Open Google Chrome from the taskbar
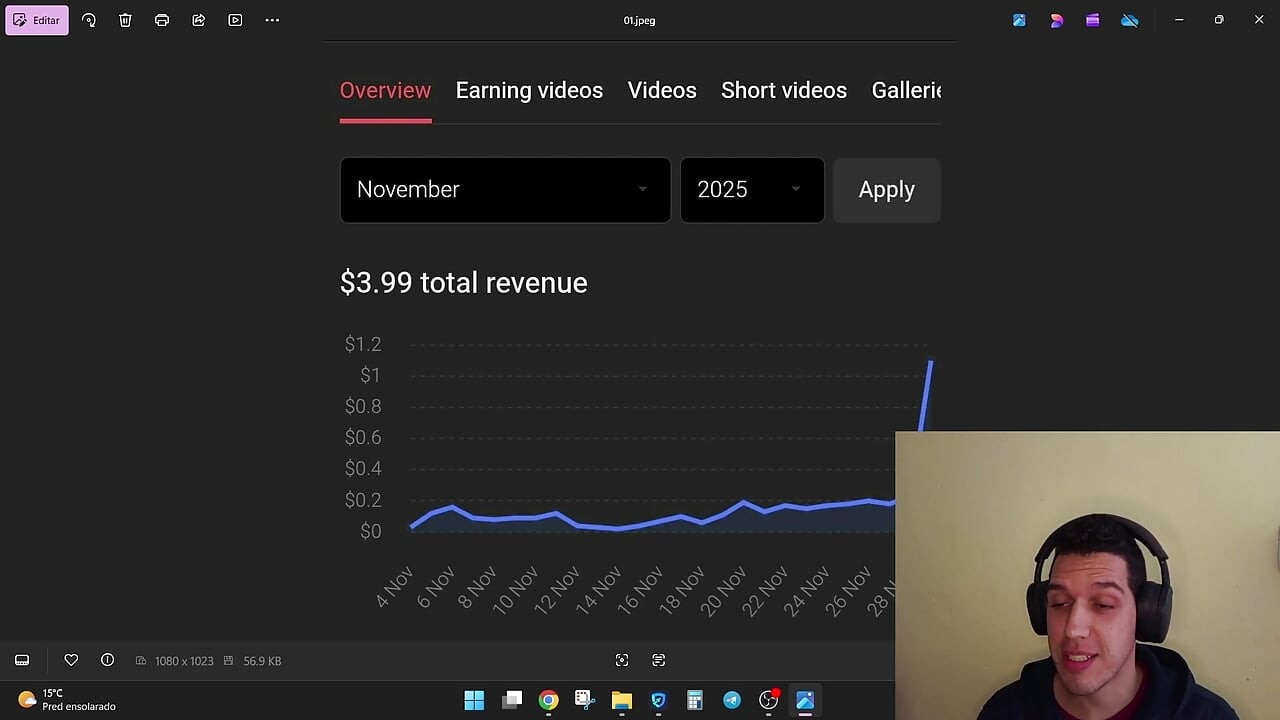This screenshot has width=1280, height=720. pyautogui.click(x=548, y=700)
